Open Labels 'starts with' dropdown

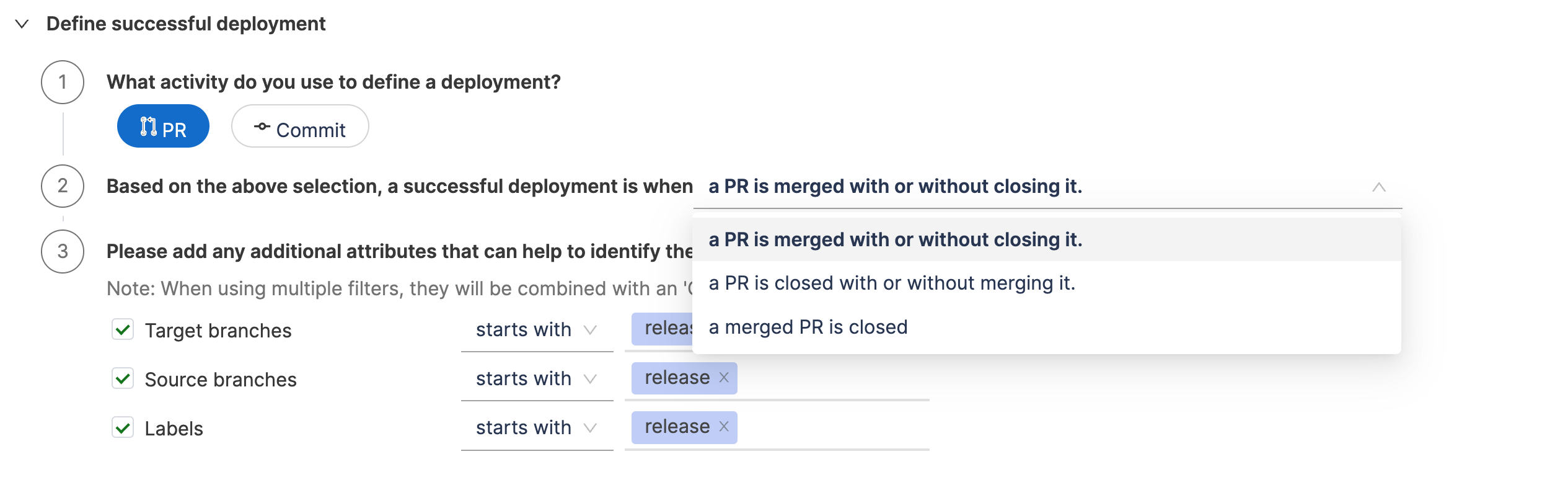(536, 428)
